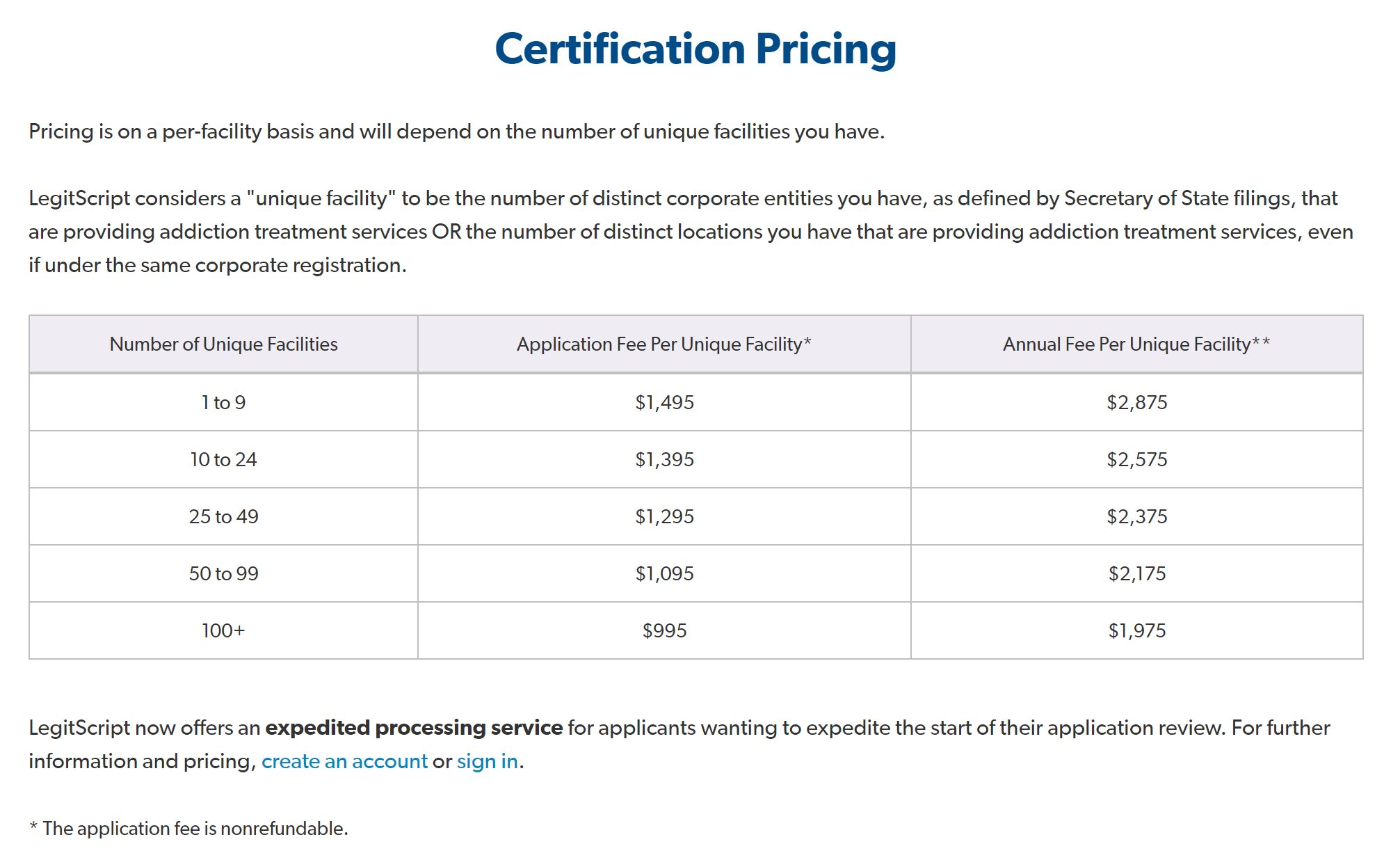Select the "100+" facilities cell
Image resolution: width=1400 pixels, height=851 pixels.
point(223,630)
